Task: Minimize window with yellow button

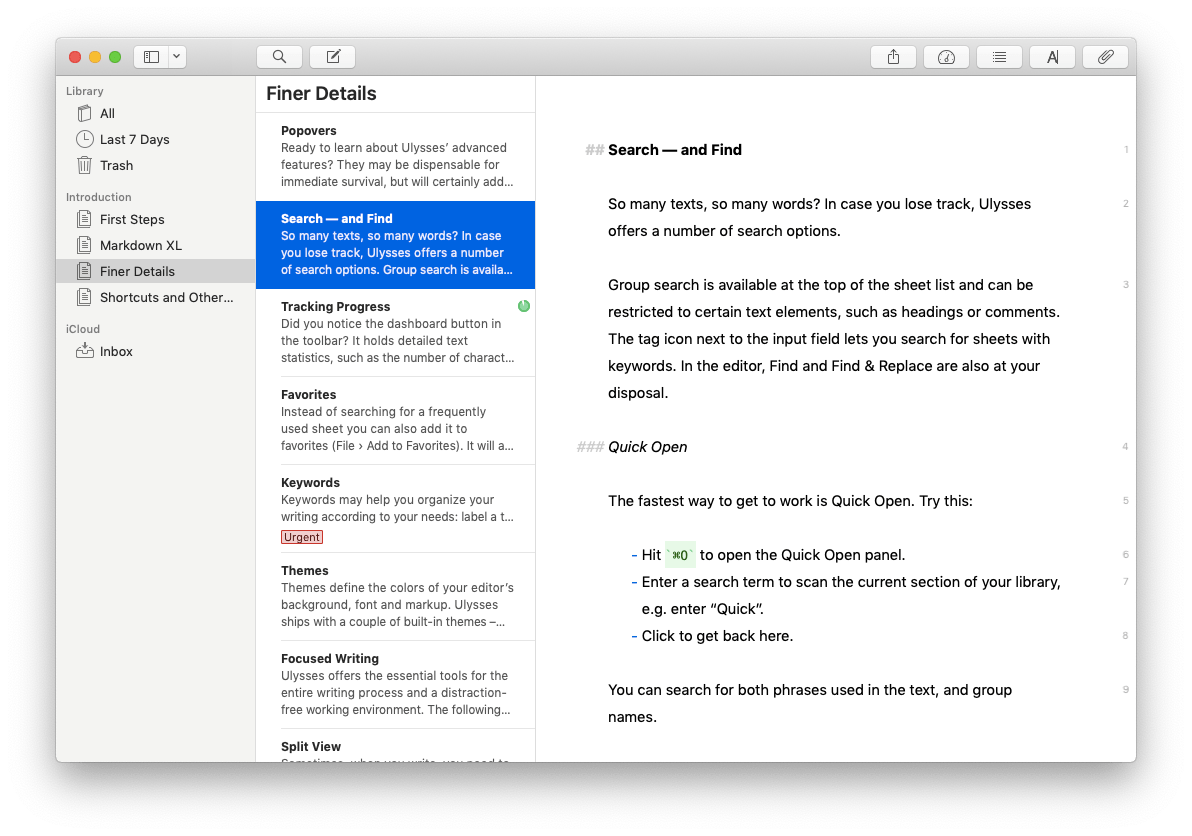Action: pyautogui.click(x=95, y=57)
